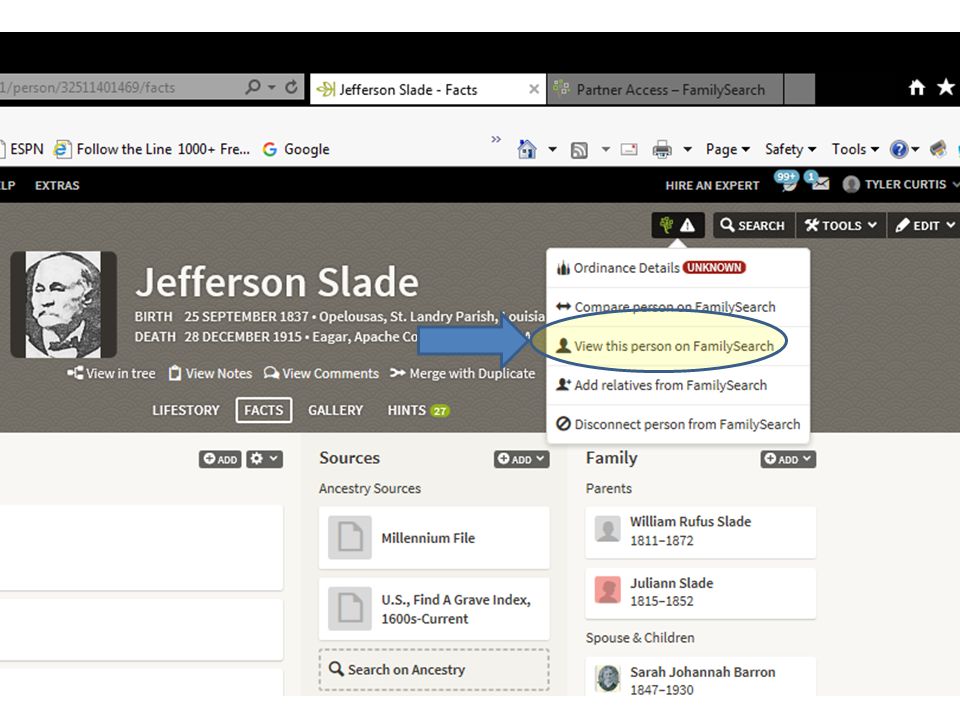Open Sarah Johannah Barron family card
The image size is (960, 720).
pos(700,677)
